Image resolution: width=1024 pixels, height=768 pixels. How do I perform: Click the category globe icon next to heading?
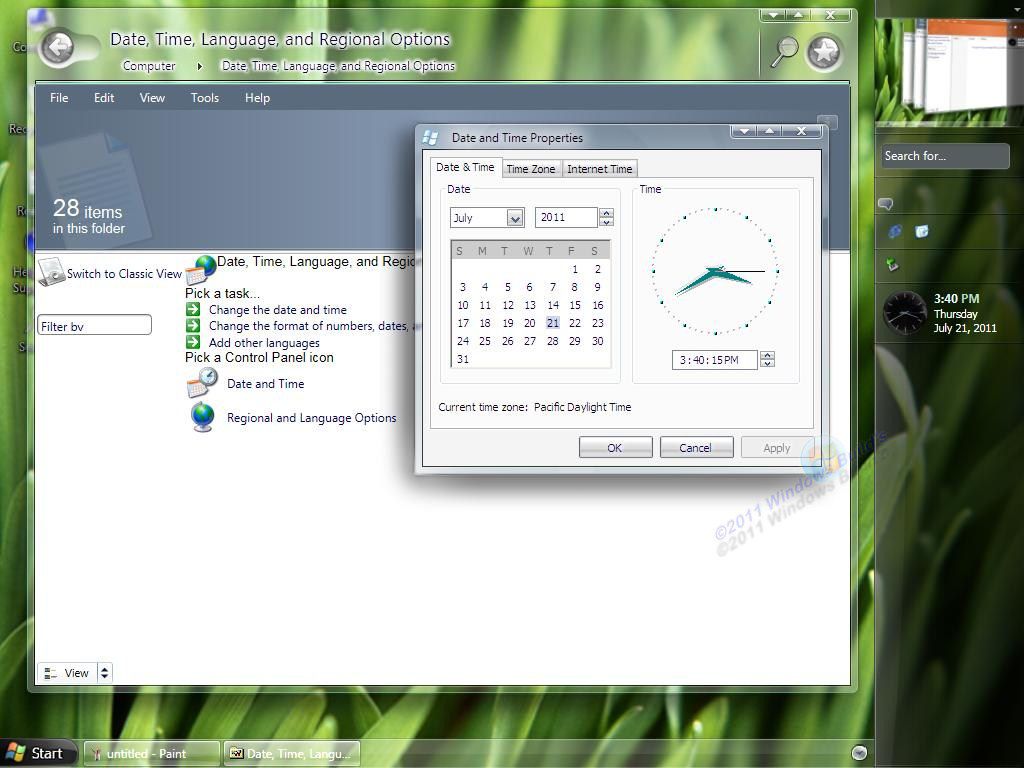click(201, 269)
